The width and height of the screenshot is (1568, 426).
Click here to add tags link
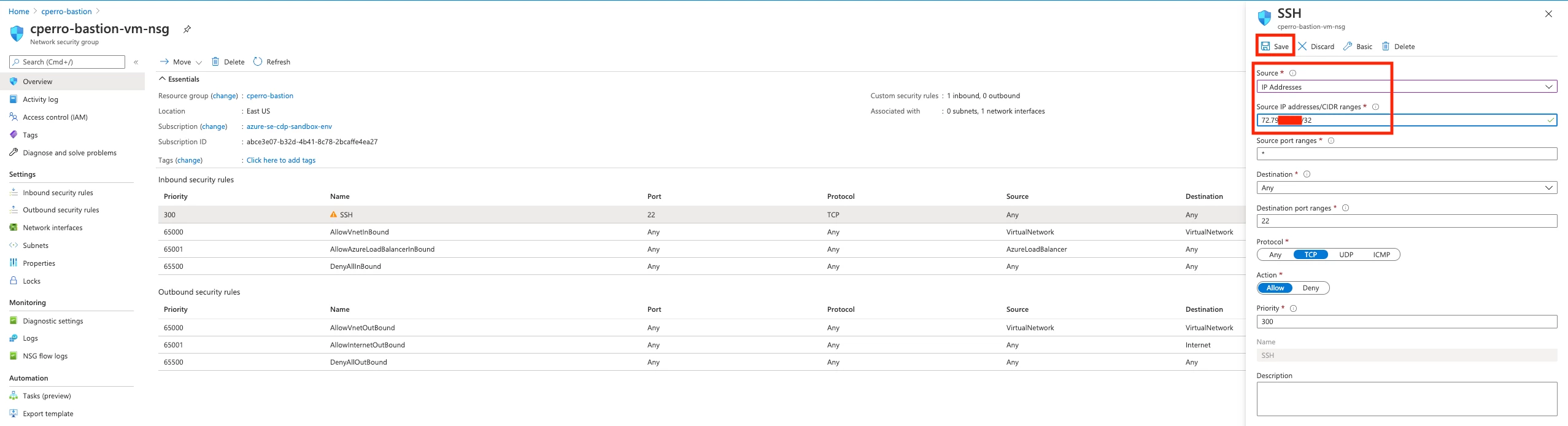(281, 160)
